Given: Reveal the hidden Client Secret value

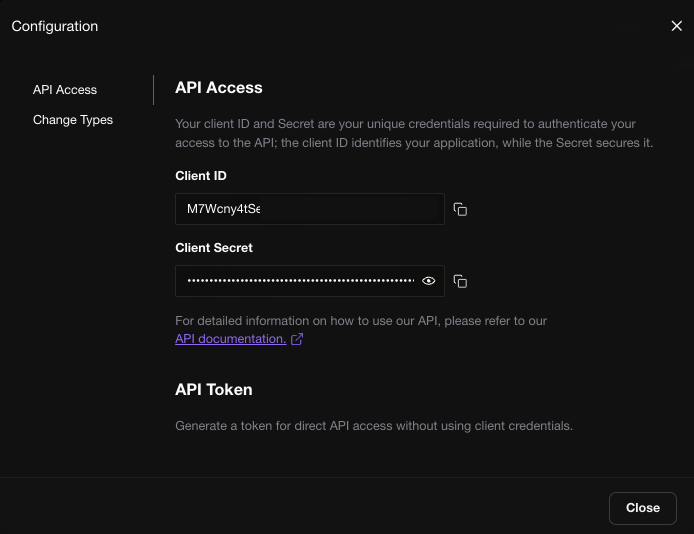Looking at the screenshot, I should [429, 281].
